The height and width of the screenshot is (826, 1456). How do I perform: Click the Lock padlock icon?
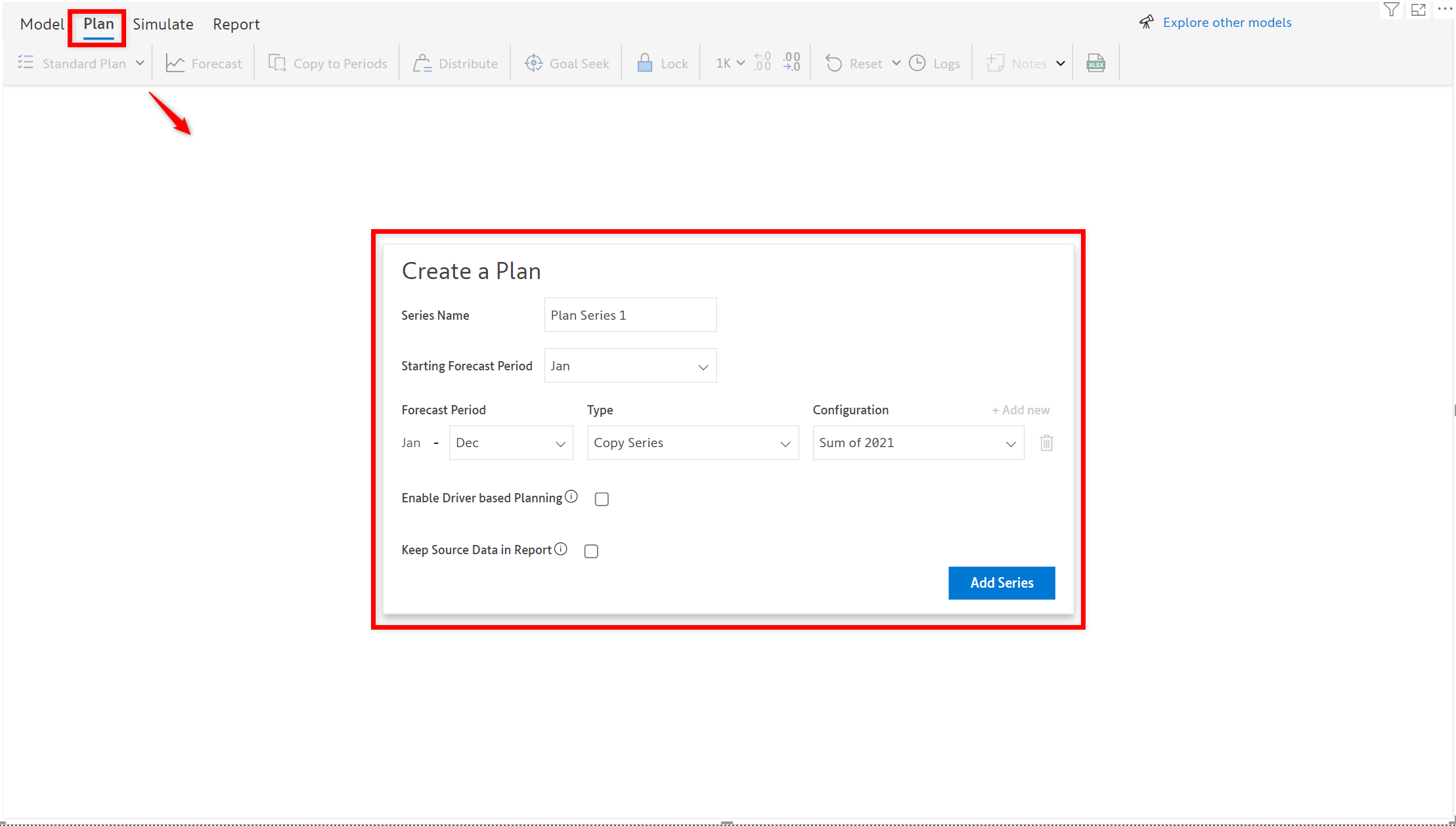pyautogui.click(x=645, y=64)
